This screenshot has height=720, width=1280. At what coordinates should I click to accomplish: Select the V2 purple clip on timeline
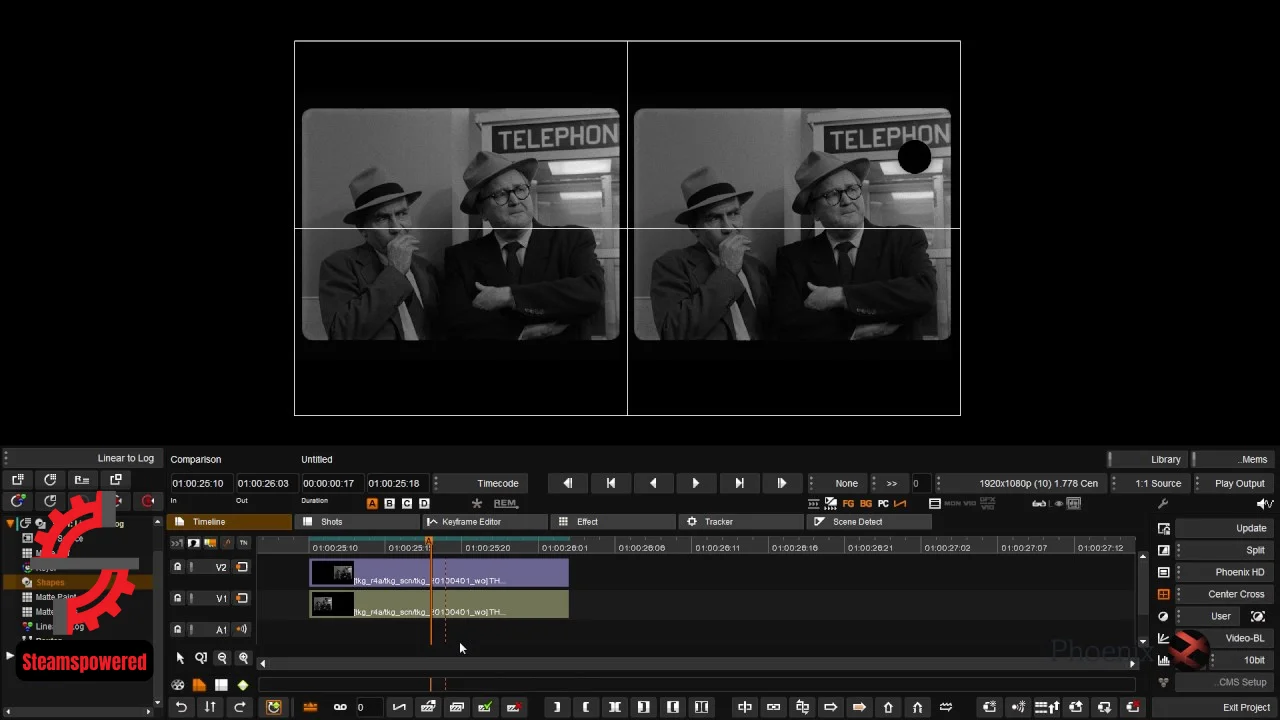point(439,573)
